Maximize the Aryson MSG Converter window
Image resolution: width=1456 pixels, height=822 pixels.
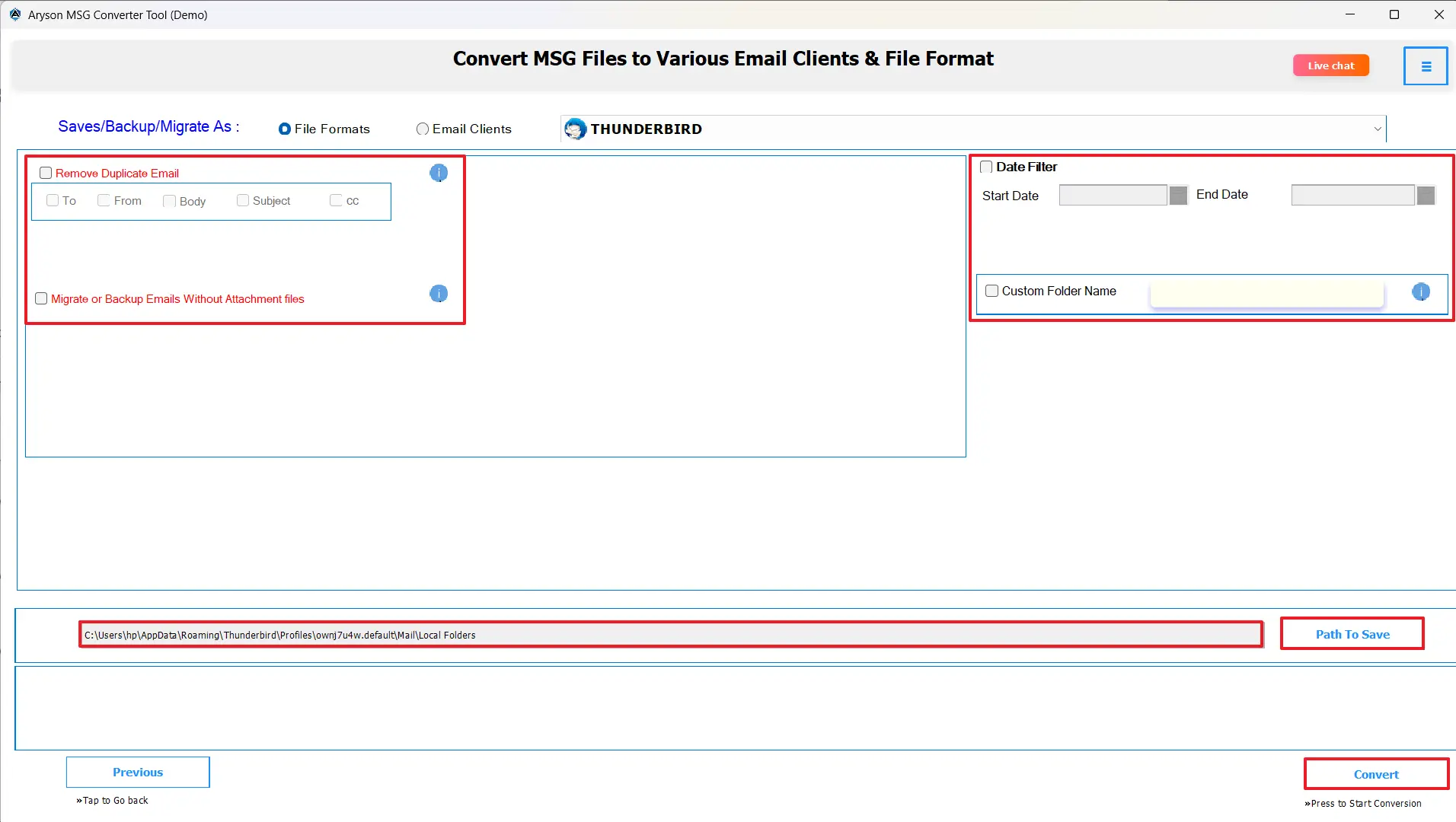pyautogui.click(x=1394, y=14)
